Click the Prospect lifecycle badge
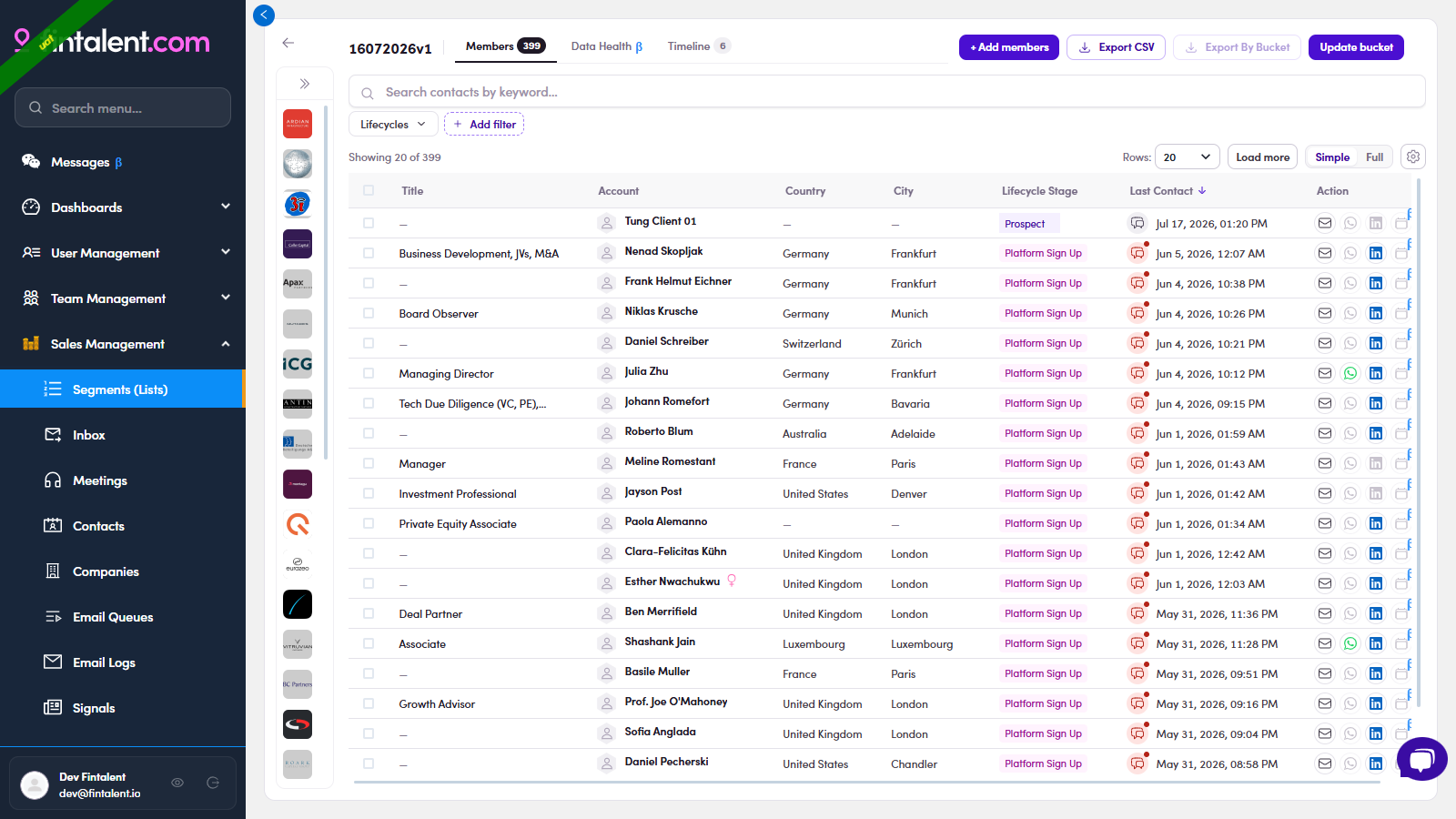 (x=1028, y=224)
